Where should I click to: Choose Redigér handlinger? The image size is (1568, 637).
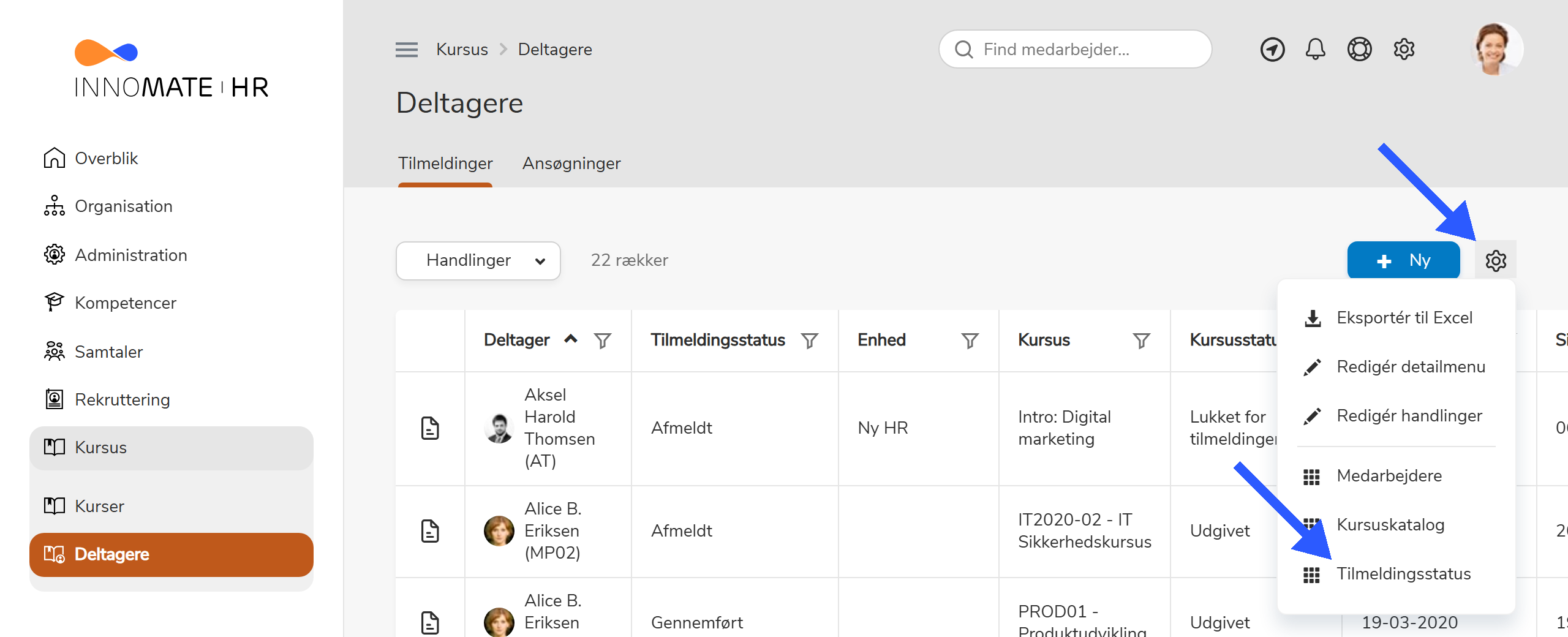click(x=1396, y=416)
